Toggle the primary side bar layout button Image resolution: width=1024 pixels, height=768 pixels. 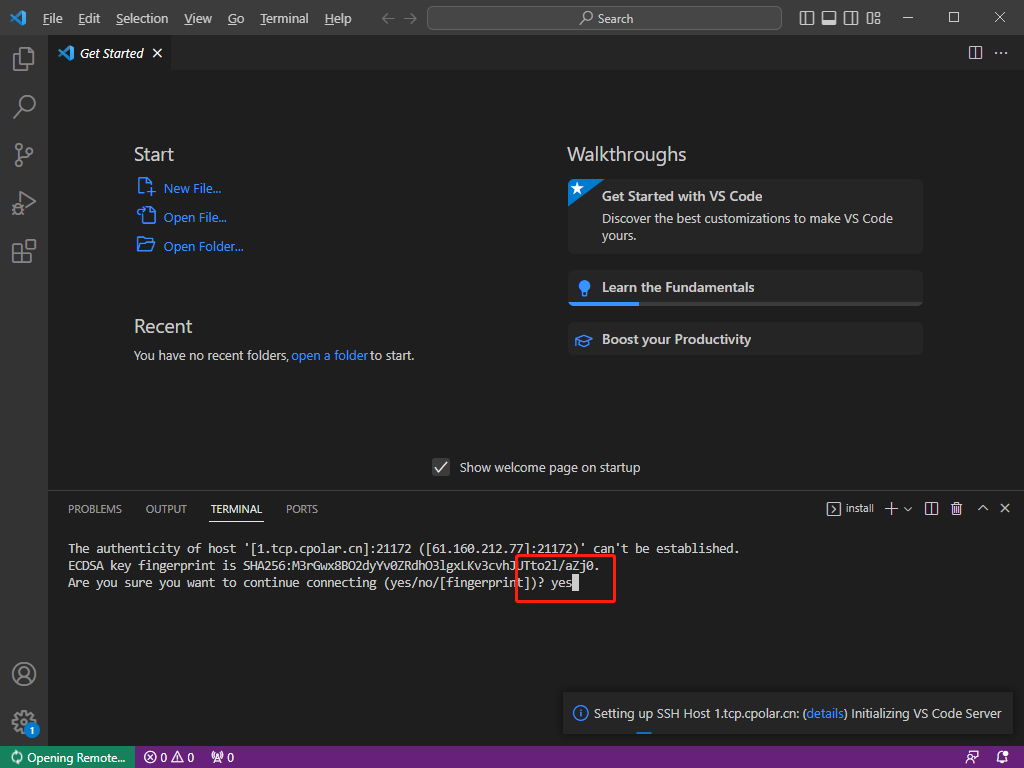pyautogui.click(x=807, y=18)
